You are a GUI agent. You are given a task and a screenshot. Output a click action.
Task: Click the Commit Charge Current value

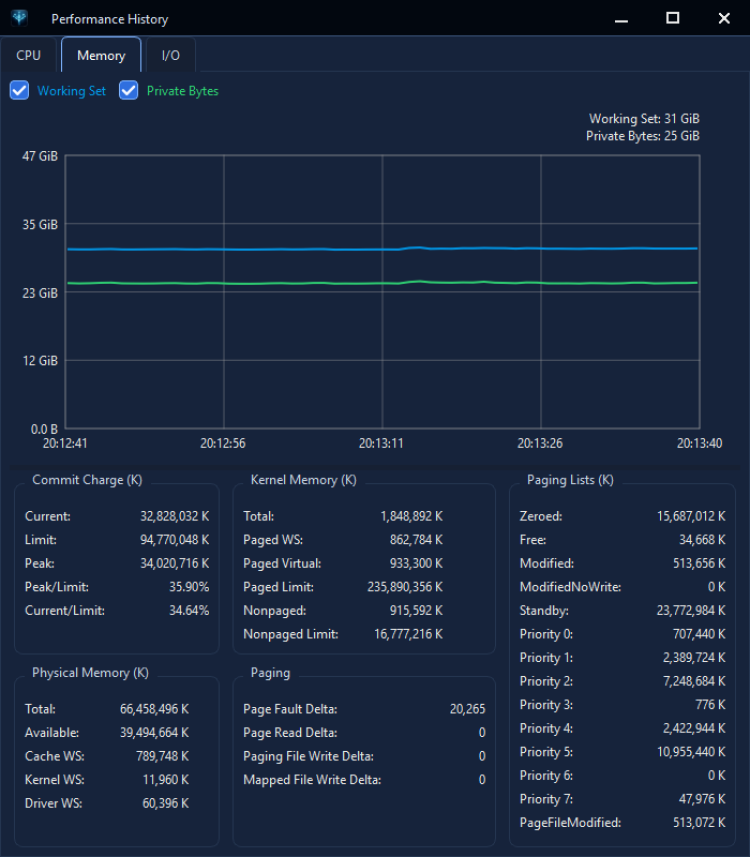pyautogui.click(x=174, y=516)
